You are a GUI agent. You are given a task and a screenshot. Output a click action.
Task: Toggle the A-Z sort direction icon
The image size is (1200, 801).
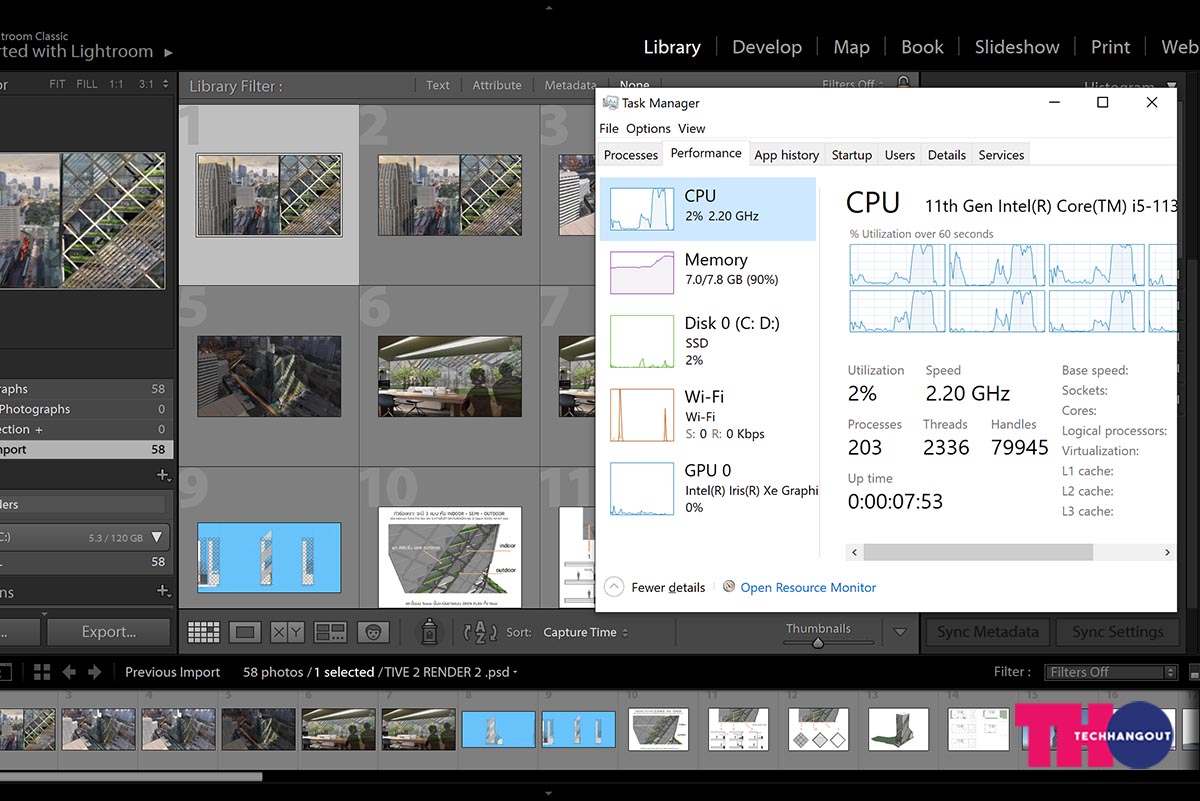[480, 632]
